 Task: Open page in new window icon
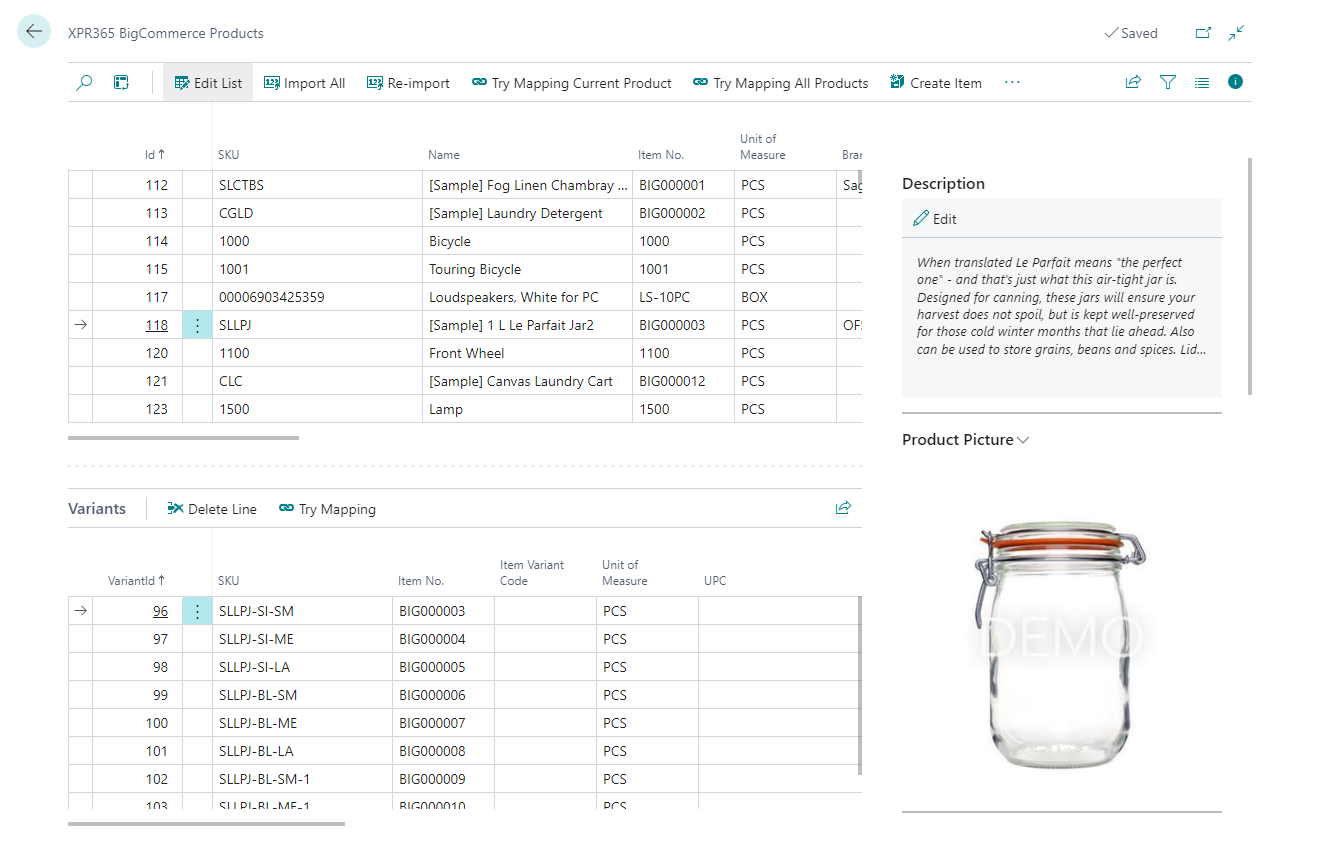pos(1203,33)
